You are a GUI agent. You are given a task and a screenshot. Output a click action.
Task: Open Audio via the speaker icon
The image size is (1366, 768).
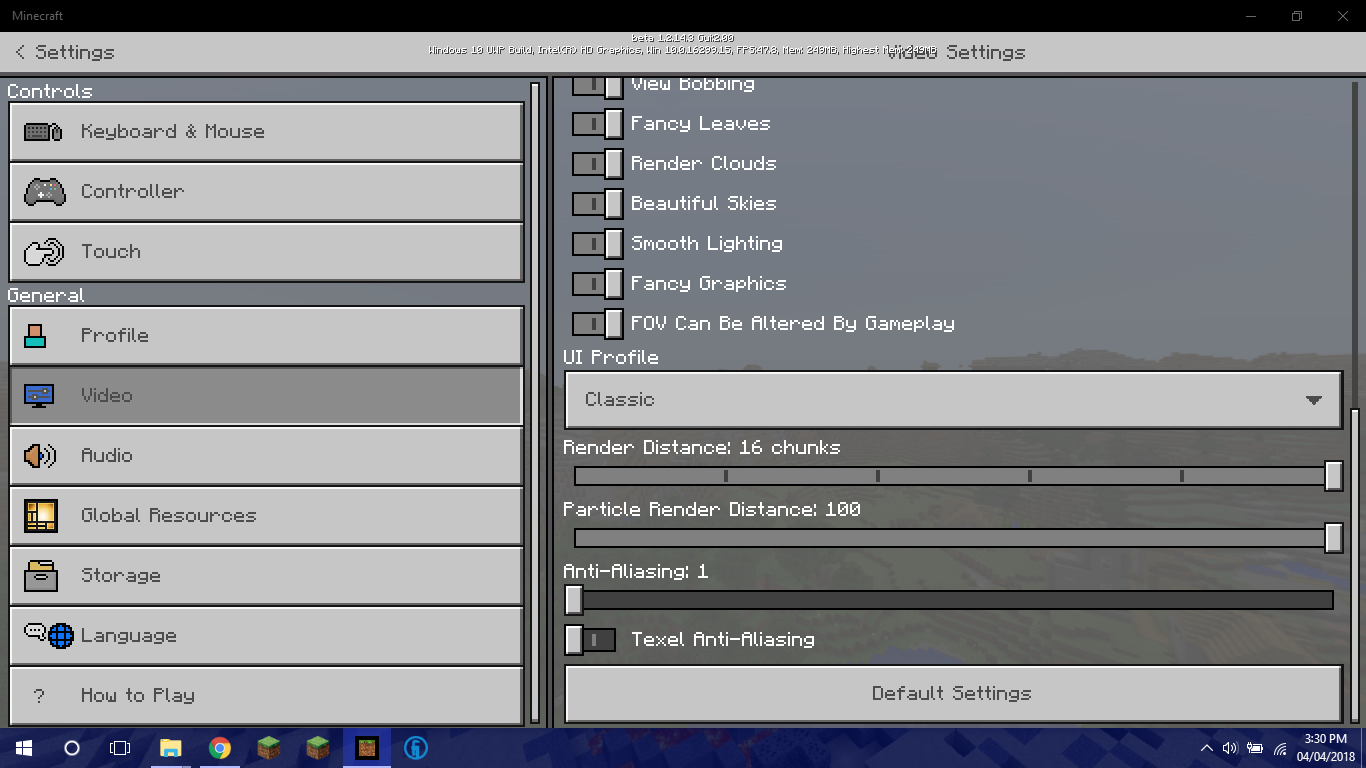[x=40, y=455]
